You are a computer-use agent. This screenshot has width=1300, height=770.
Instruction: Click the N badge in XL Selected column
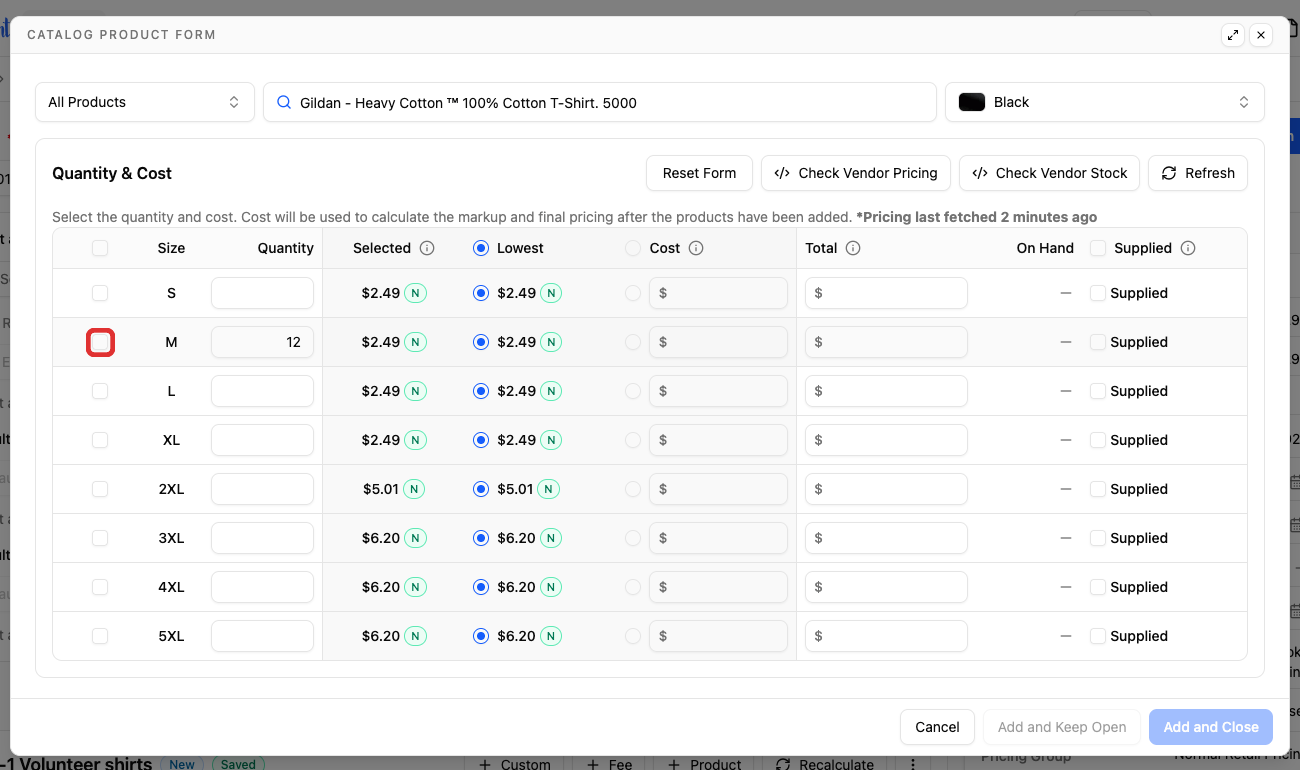(415, 440)
